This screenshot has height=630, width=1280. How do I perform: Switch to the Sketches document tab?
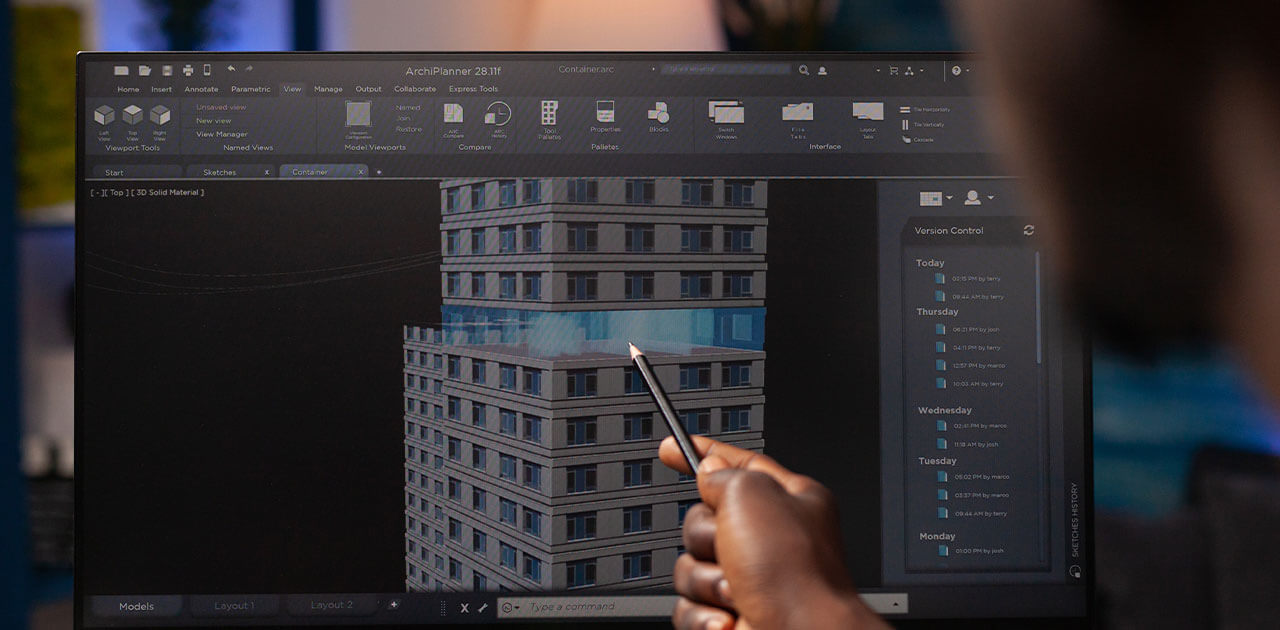pyautogui.click(x=220, y=172)
